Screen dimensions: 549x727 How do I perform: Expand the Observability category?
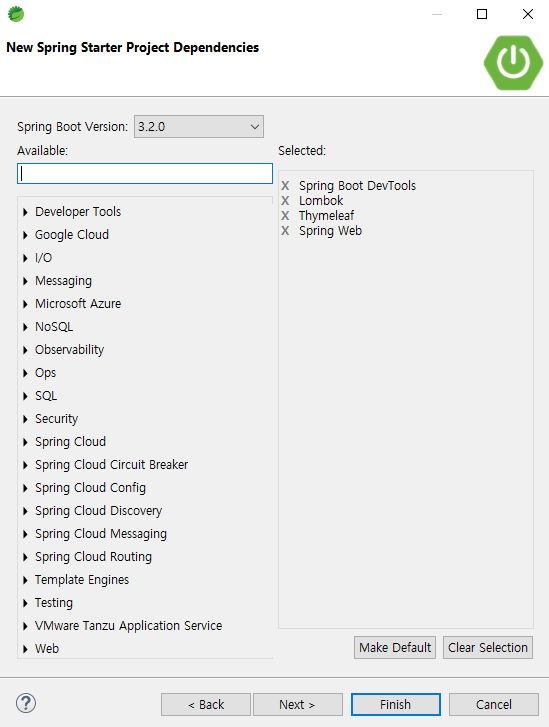pyautogui.click(x=25, y=350)
